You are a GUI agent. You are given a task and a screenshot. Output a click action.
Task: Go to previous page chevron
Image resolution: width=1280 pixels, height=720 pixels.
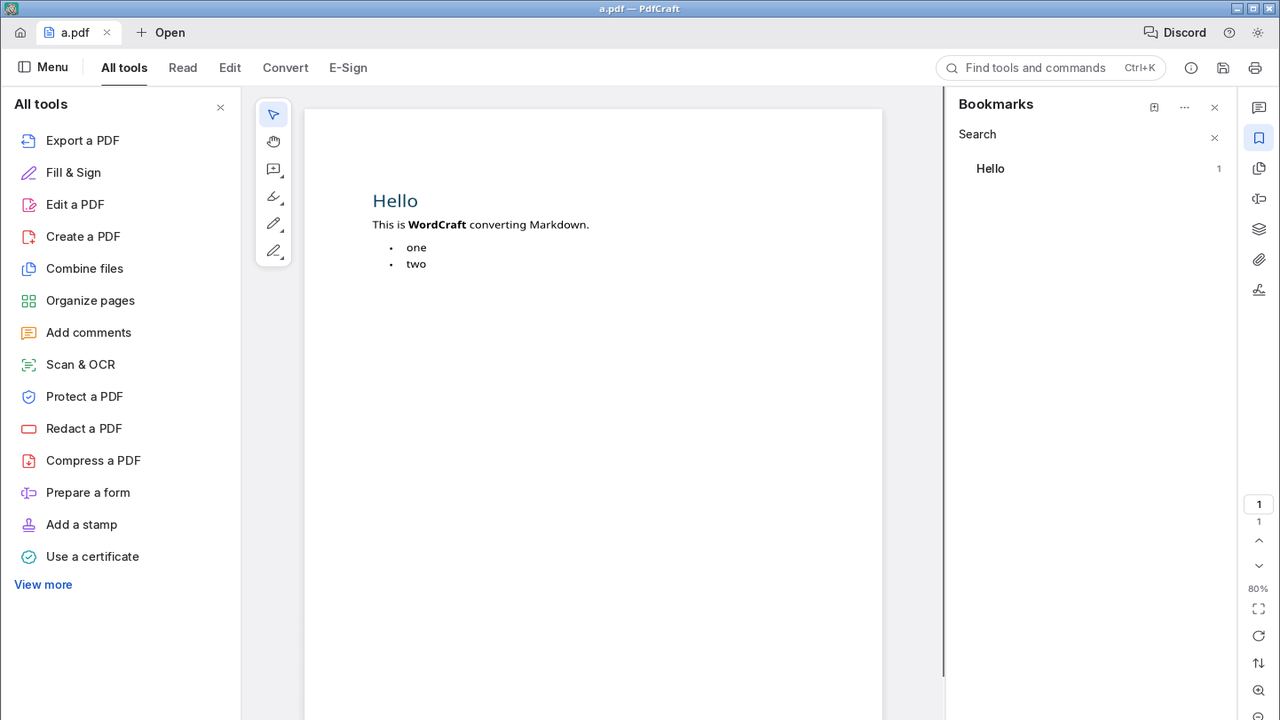[x=1259, y=541]
